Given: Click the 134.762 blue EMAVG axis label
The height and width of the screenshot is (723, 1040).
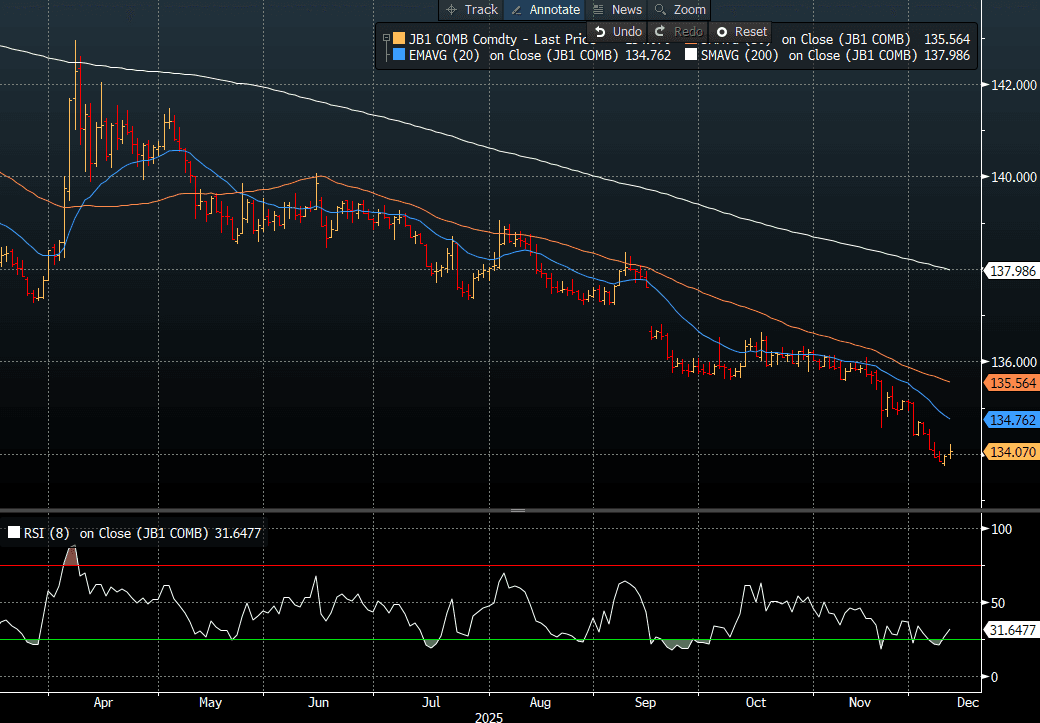Looking at the screenshot, I should [1010, 419].
